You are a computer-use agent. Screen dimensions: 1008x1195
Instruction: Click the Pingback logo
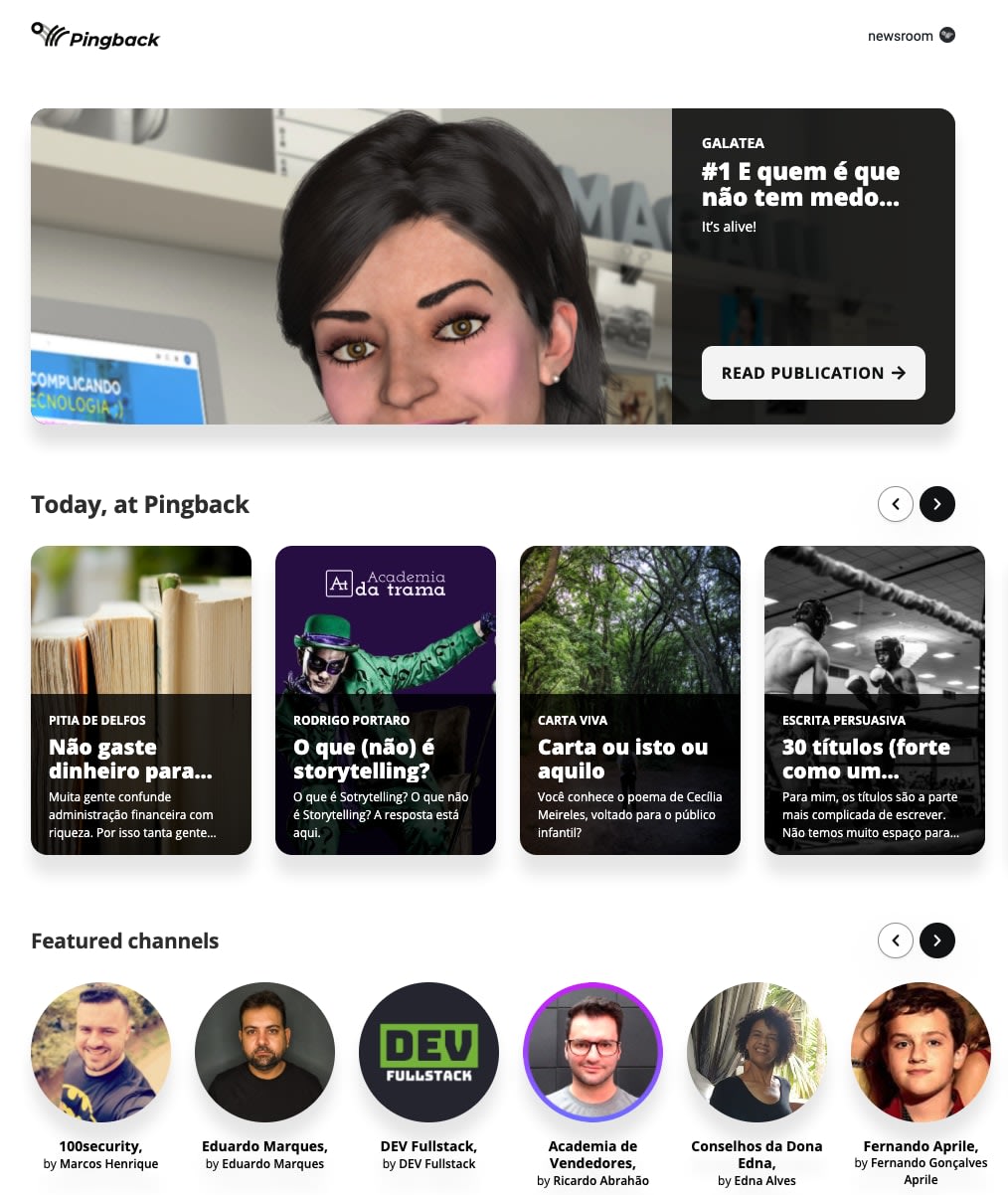click(x=95, y=36)
